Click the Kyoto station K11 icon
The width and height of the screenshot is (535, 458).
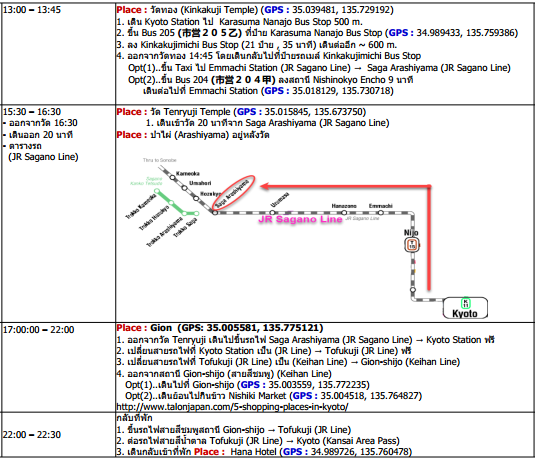(466, 303)
